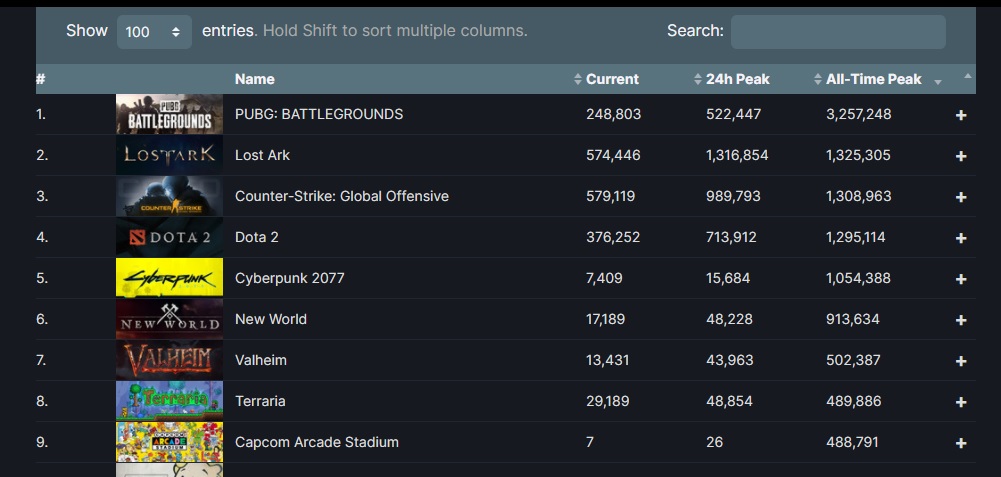Select PUBG all-time peak value 3,257,248
Viewport: 1001px width, 477px height.
pos(859,114)
